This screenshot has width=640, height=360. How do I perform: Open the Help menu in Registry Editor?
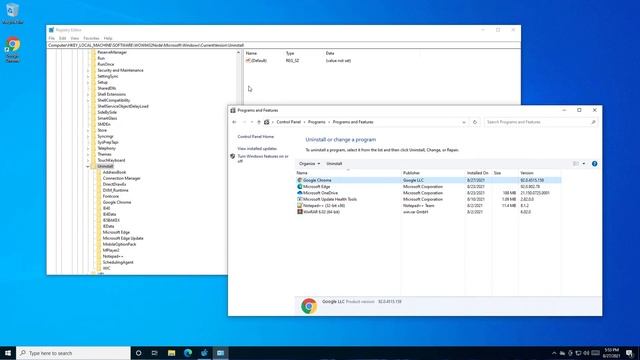point(108,38)
